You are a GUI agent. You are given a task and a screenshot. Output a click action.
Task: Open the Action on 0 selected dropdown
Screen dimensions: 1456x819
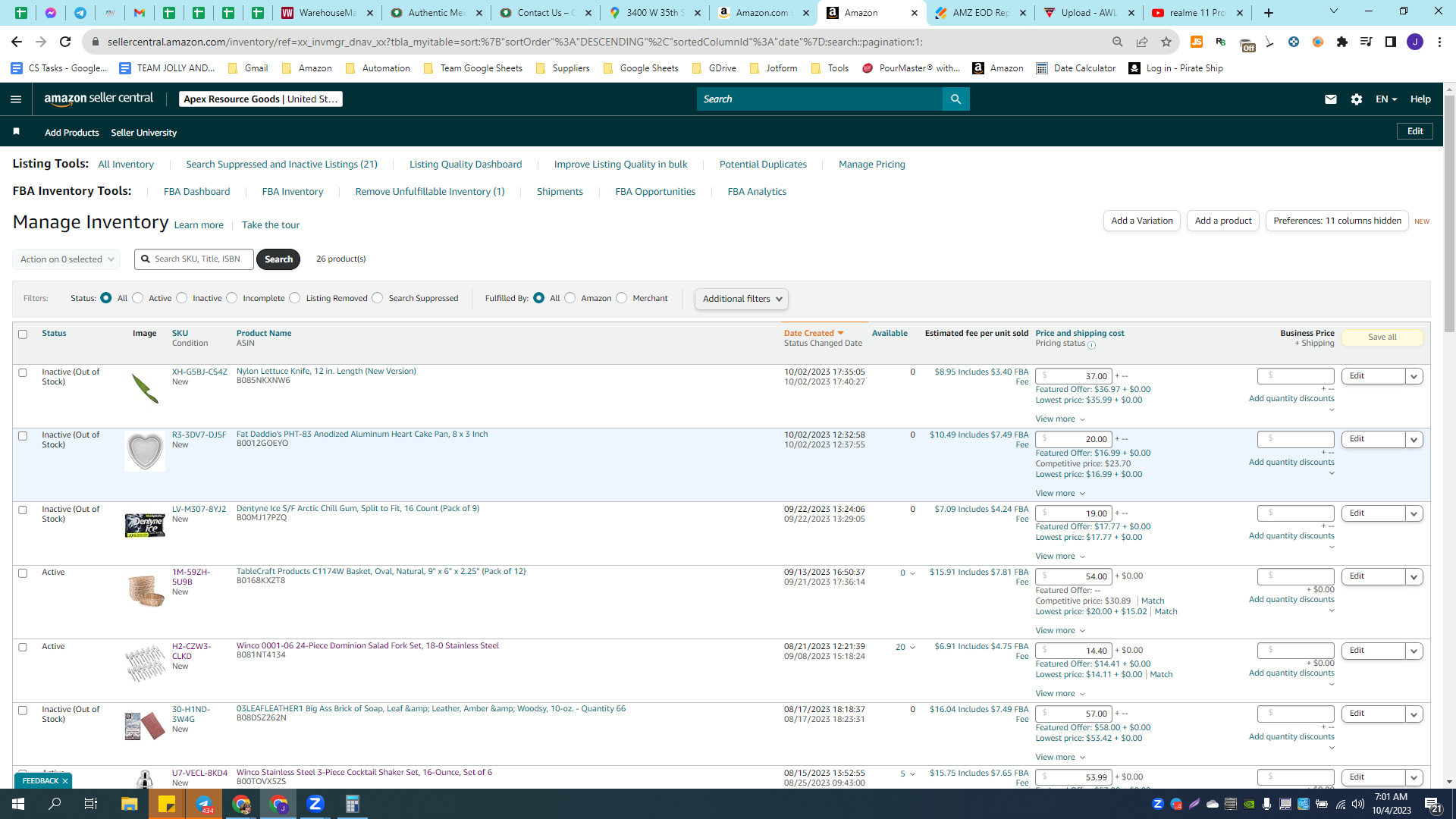click(x=67, y=259)
